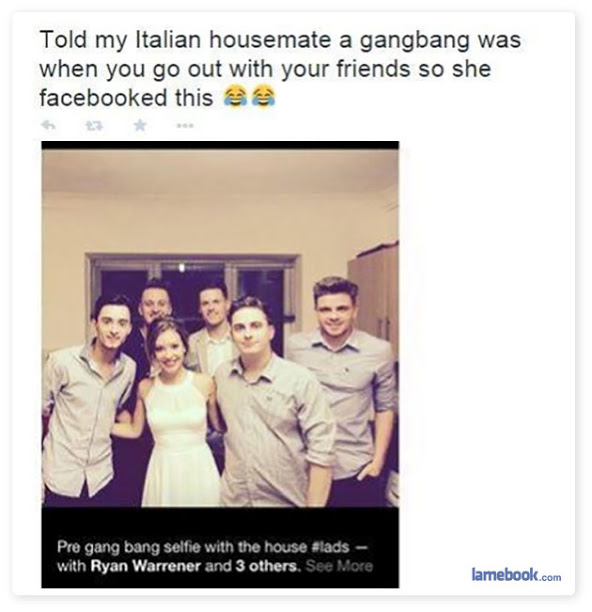
Task: Select the tweet text about Italian housemate
Action: (280, 69)
